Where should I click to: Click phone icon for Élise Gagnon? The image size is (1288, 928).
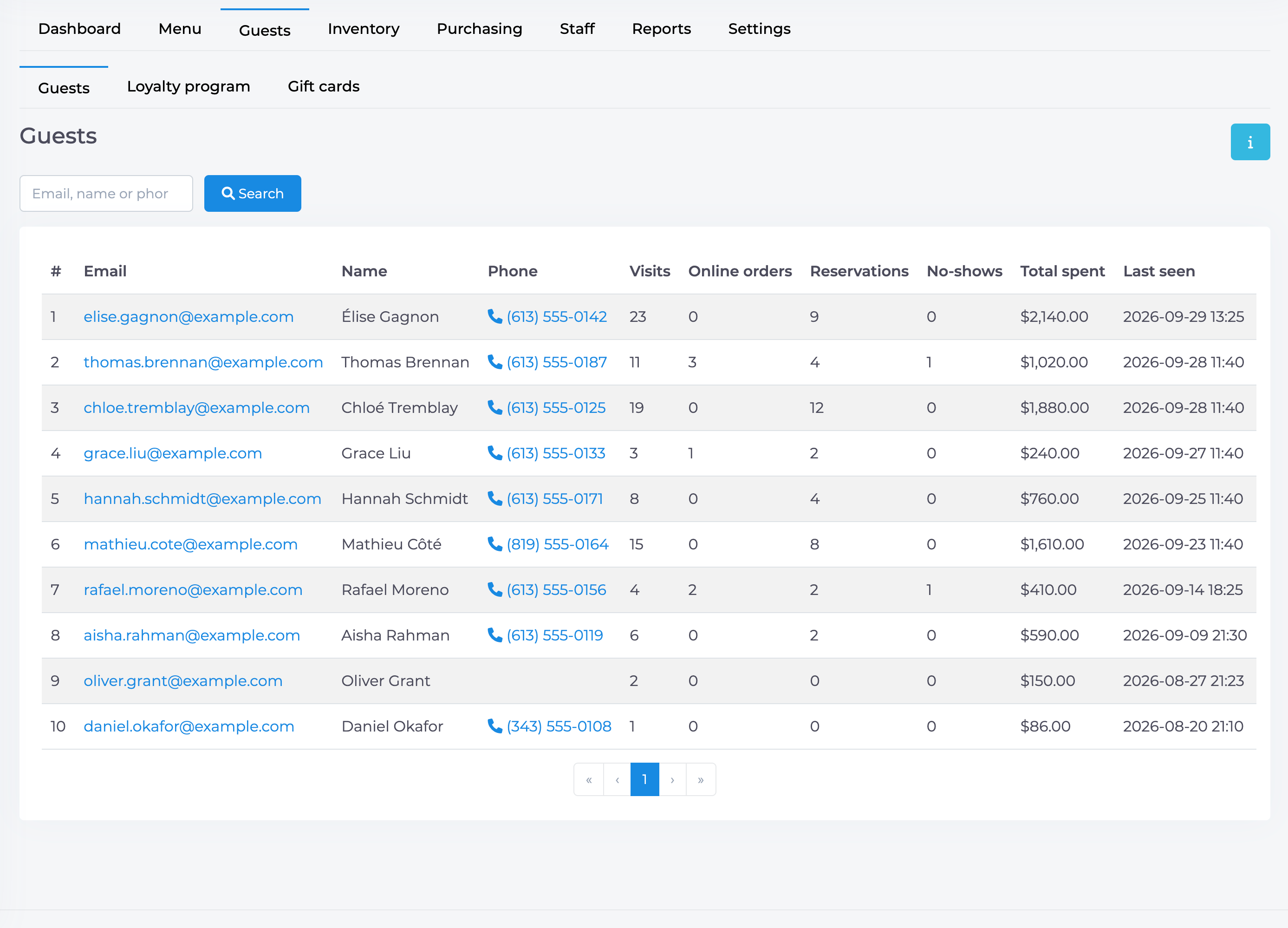pyautogui.click(x=494, y=316)
